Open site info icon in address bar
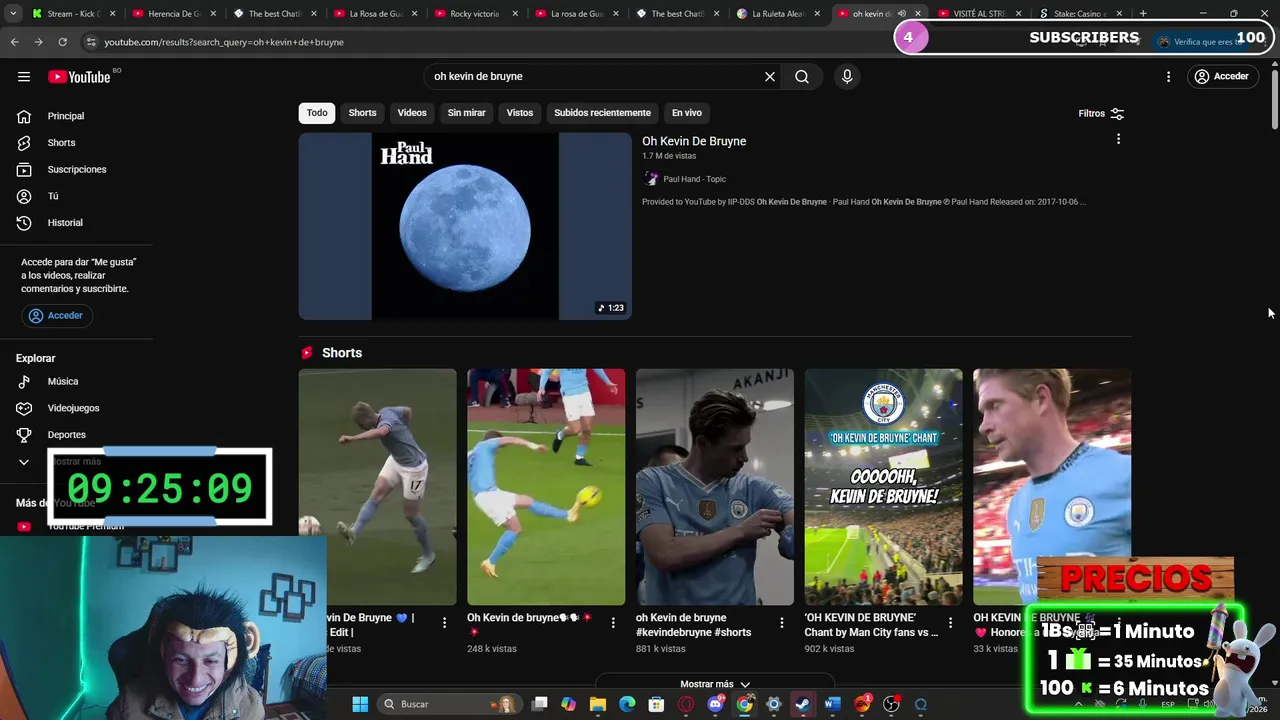 [90, 42]
